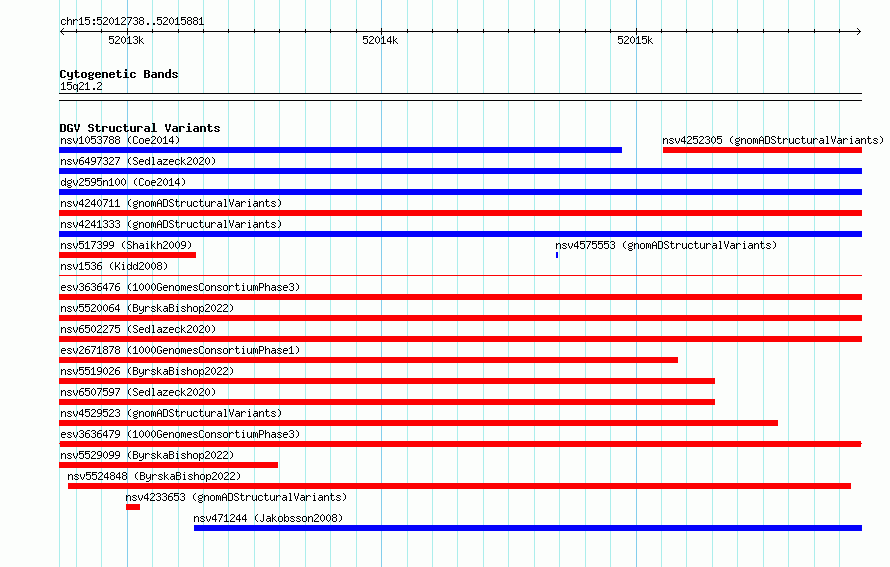Click the blue bar under dgv2595n100

coord(460,192)
